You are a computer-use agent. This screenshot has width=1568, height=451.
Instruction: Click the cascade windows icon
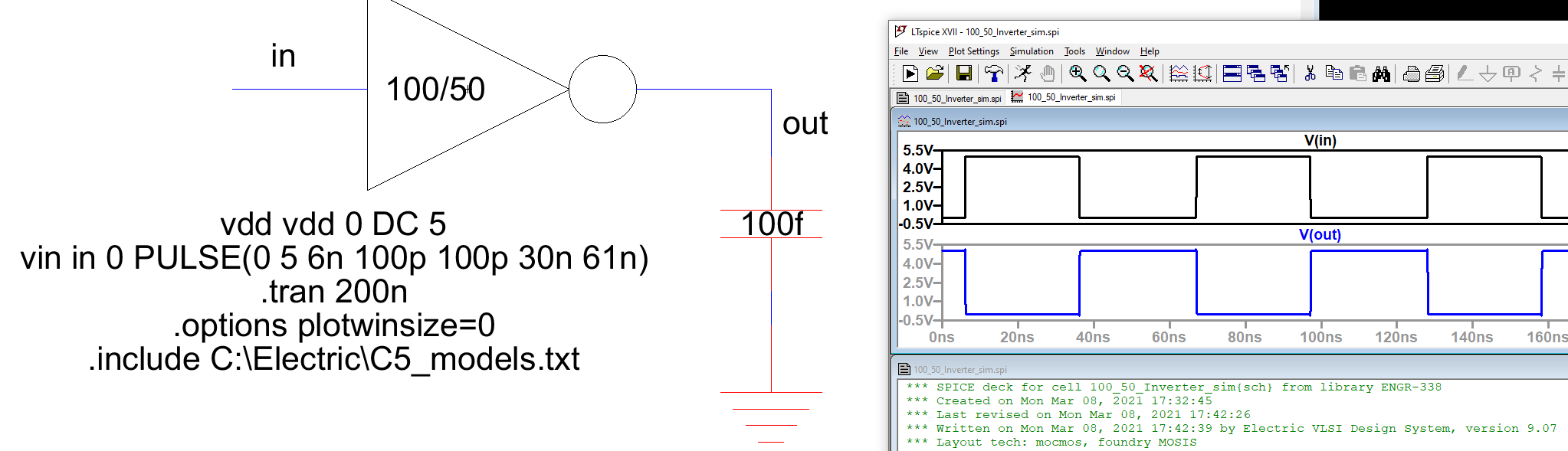[1256, 74]
